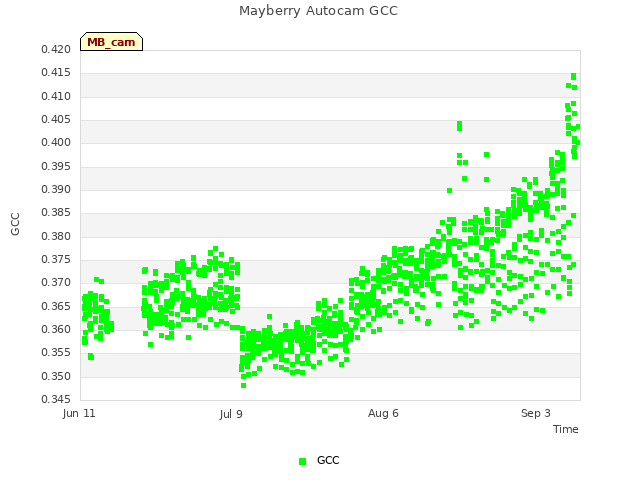Click the 0.380 y-axis value
Image resolution: width=640 pixels, height=480 pixels.
(x=56, y=236)
